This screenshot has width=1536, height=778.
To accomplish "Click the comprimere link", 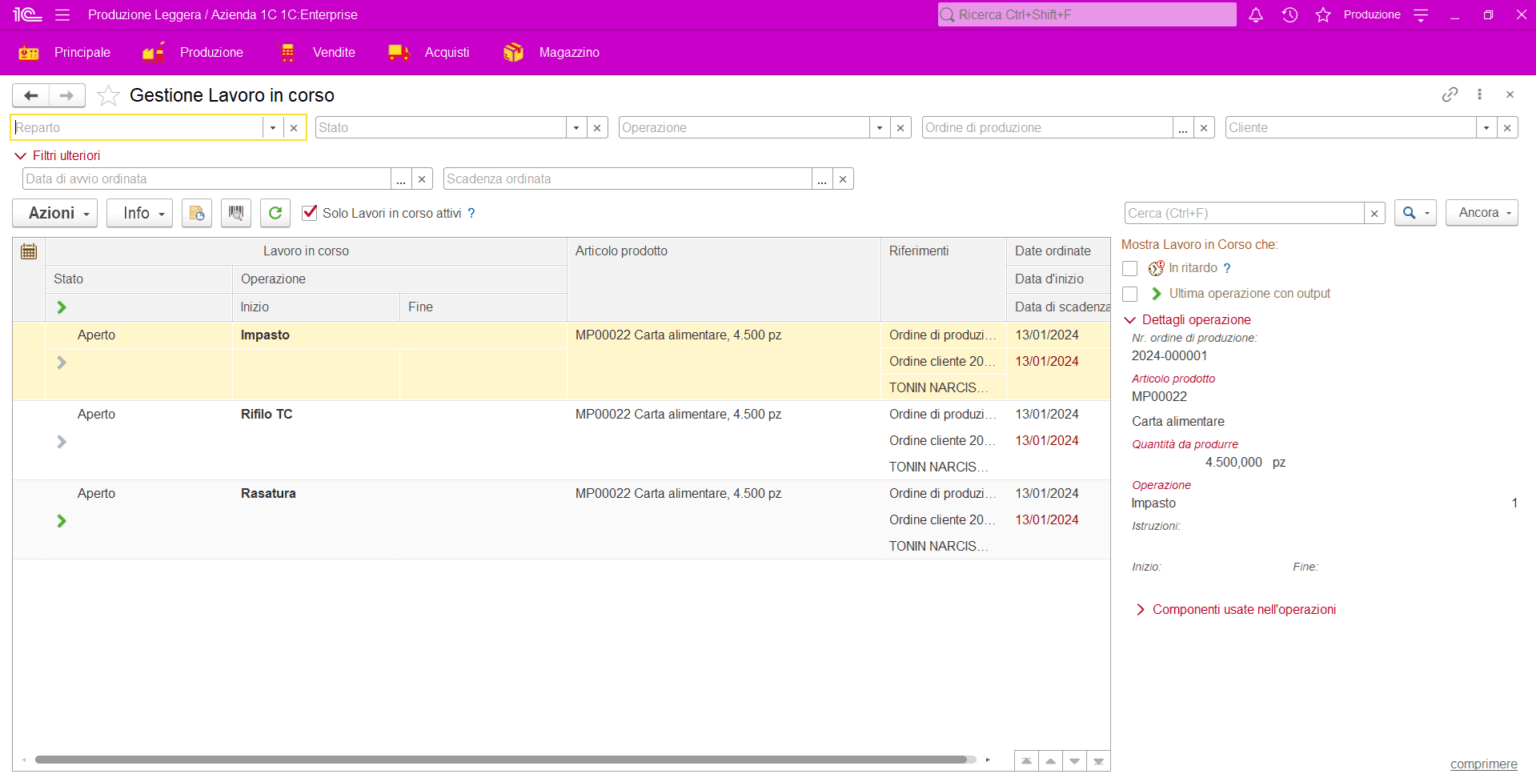I will pos(1484,764).
